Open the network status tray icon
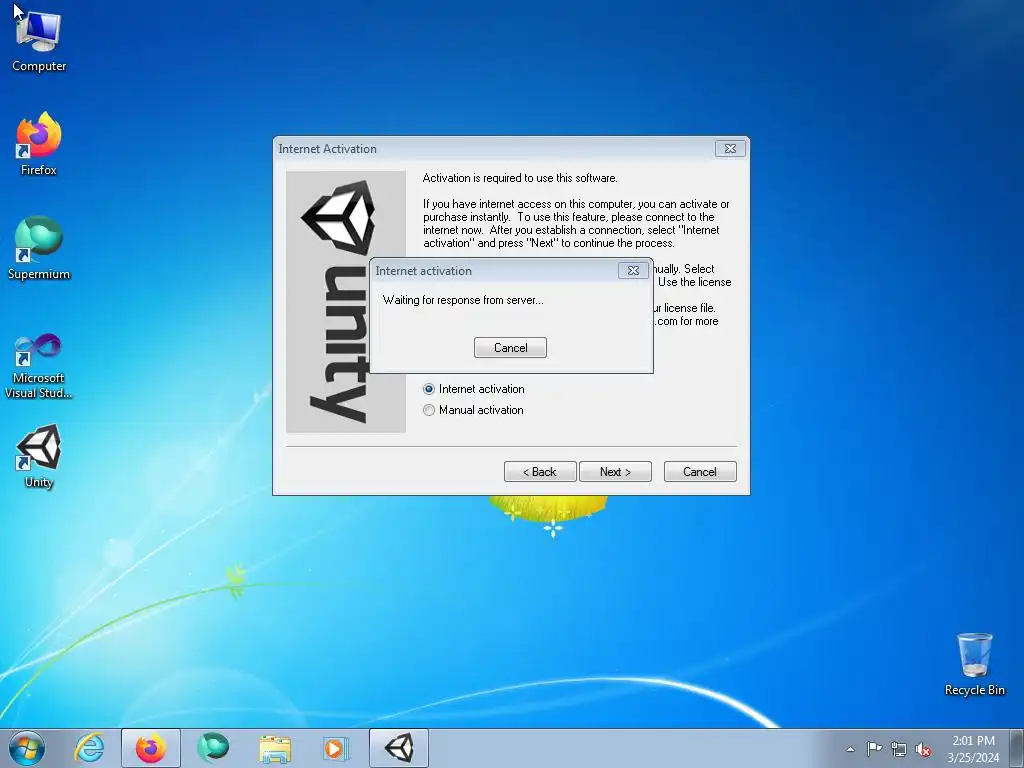The image size is (1024, 768). [899, 749]
